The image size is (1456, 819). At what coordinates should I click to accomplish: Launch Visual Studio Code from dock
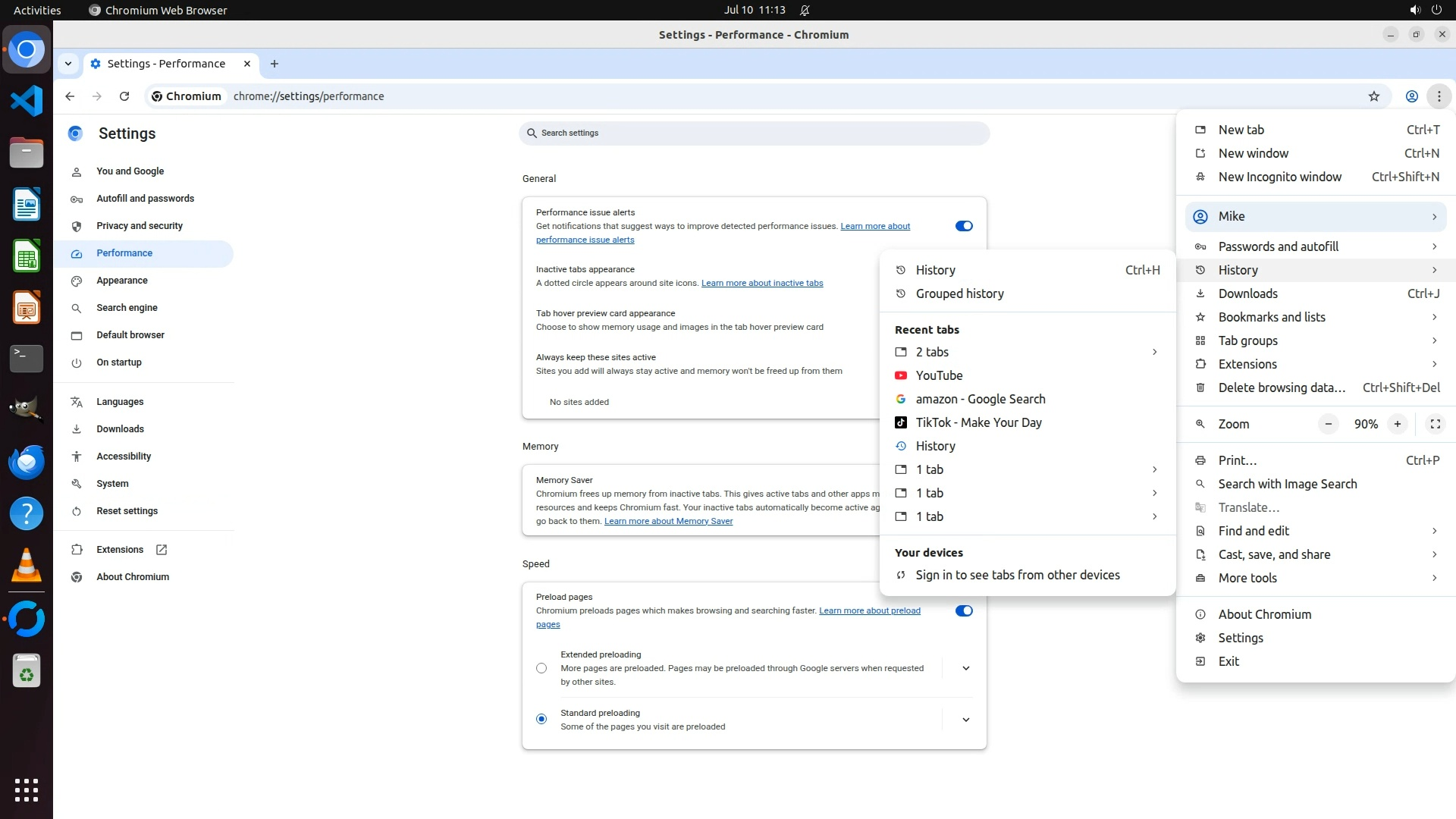tap(27, 101)
